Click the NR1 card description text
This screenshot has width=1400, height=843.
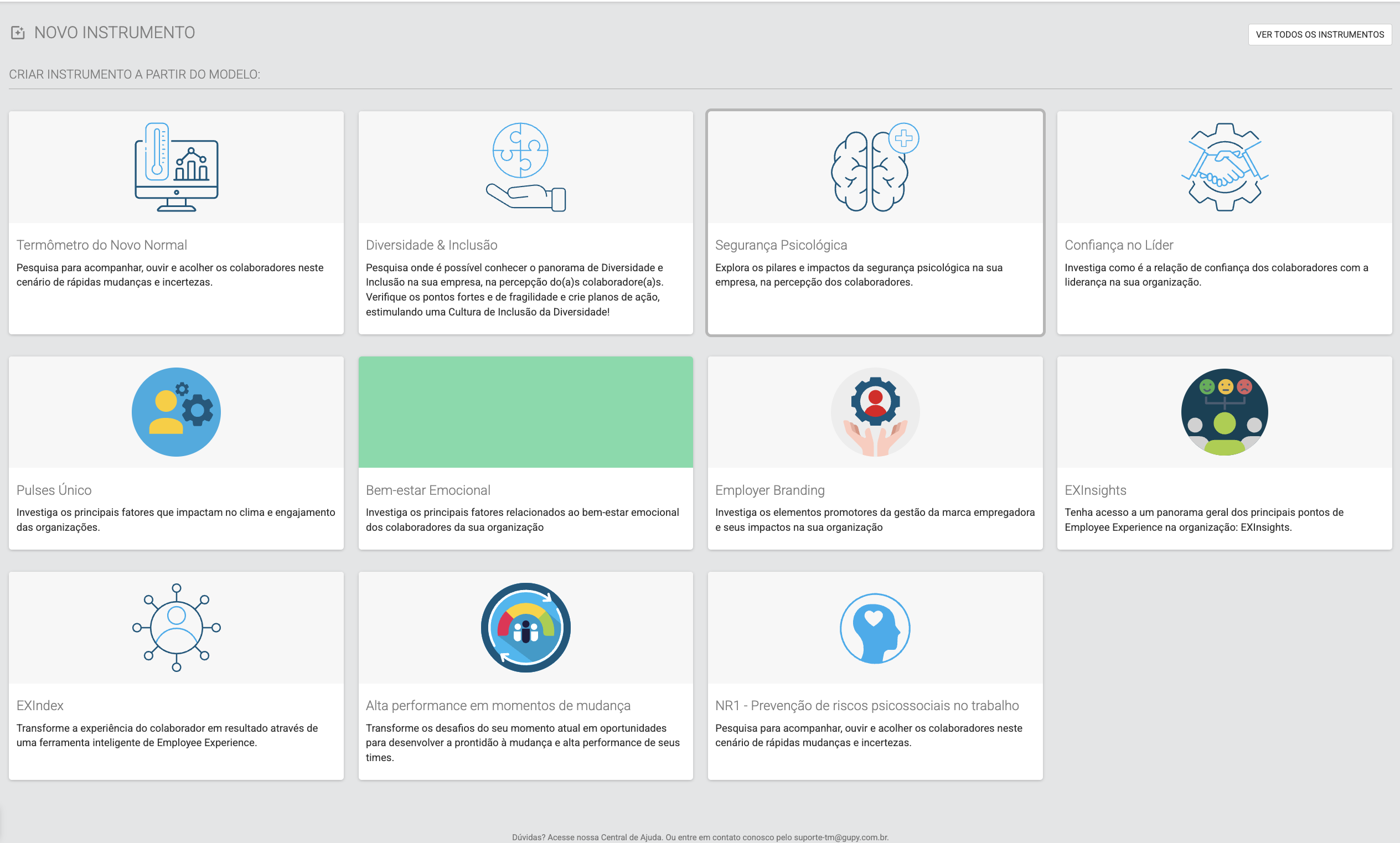[x=869, y=735]
